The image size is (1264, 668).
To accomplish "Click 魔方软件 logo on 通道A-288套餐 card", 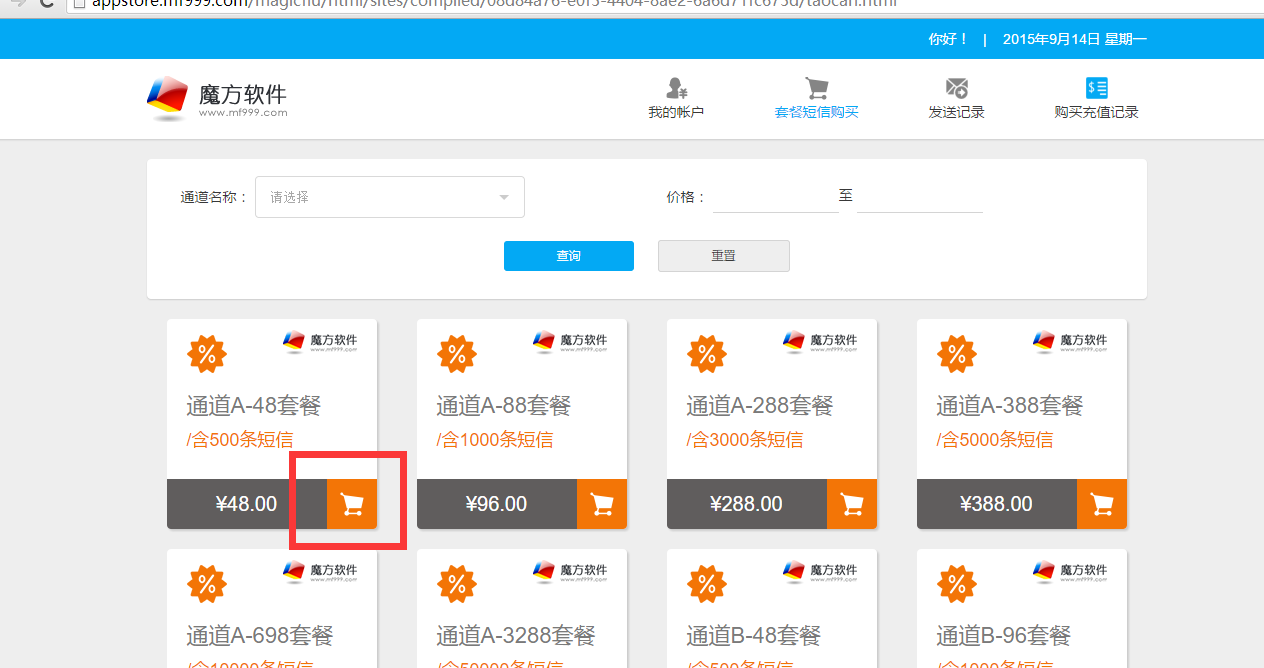I will tap(820, 342).
